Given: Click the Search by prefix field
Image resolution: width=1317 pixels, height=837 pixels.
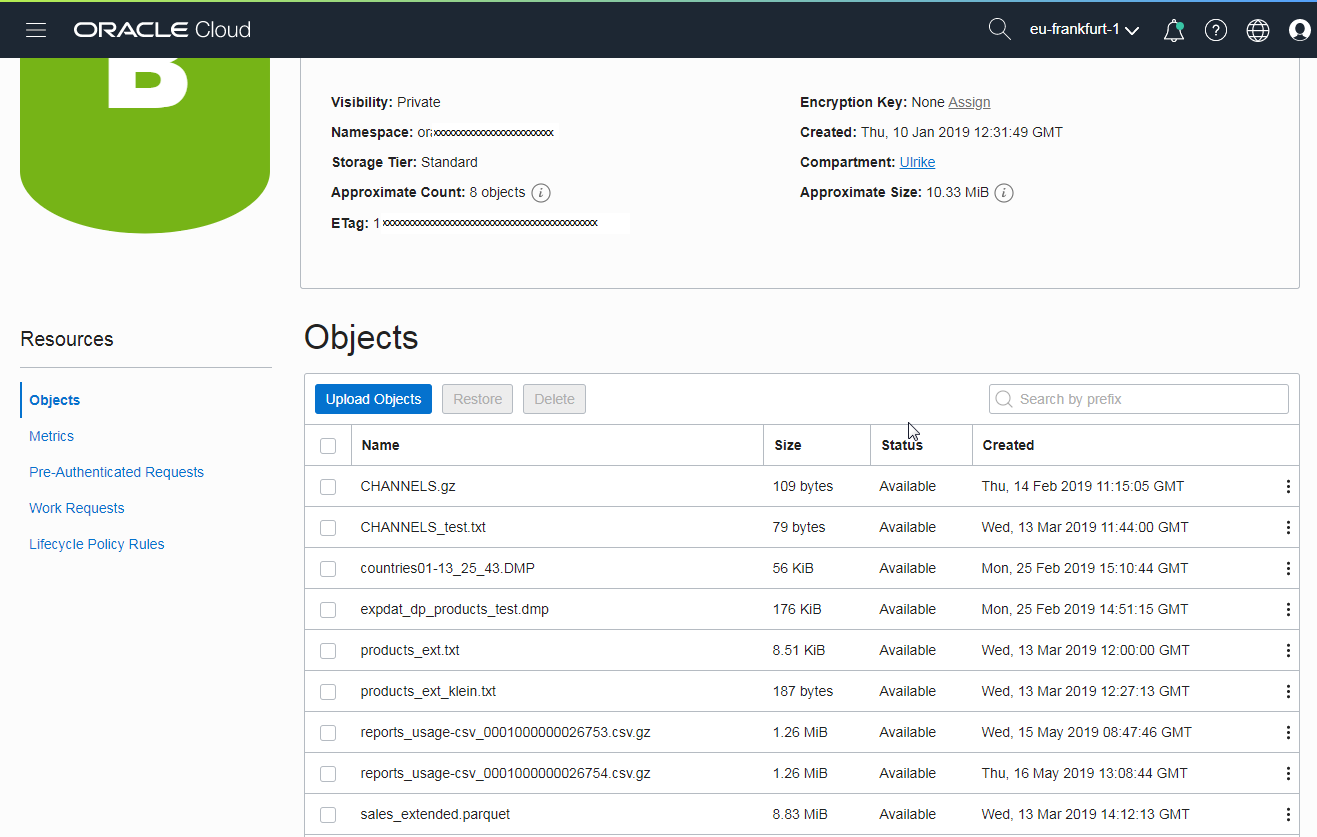Looking at the screenshot, I should click(x=1140, y=399).
